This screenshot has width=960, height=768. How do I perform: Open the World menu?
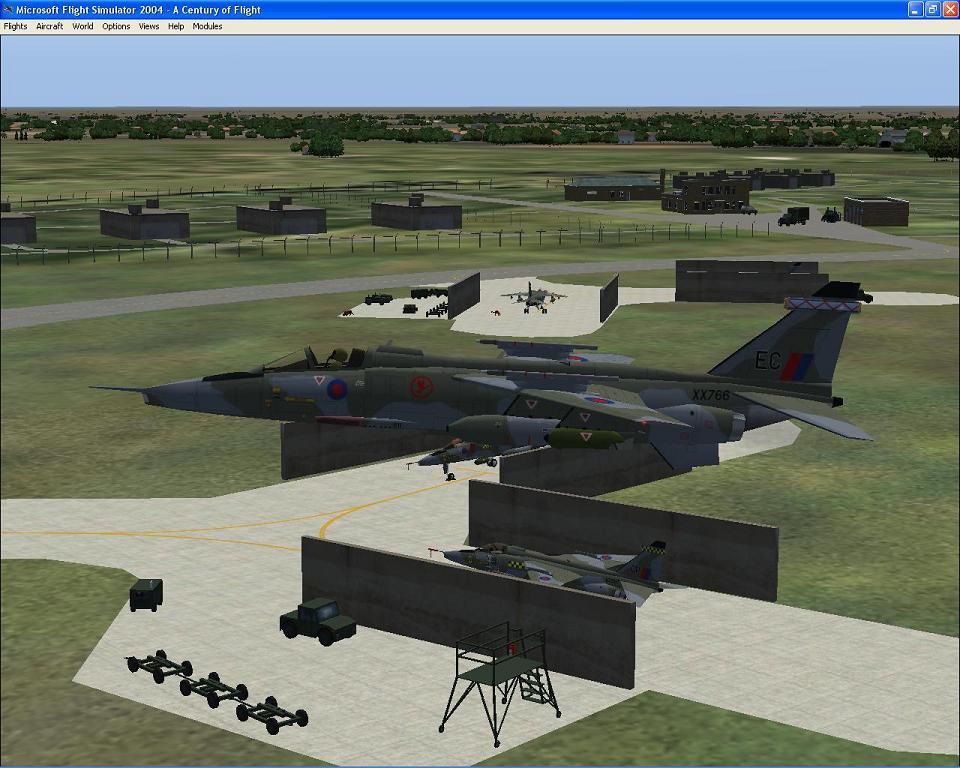click(83, 26)
